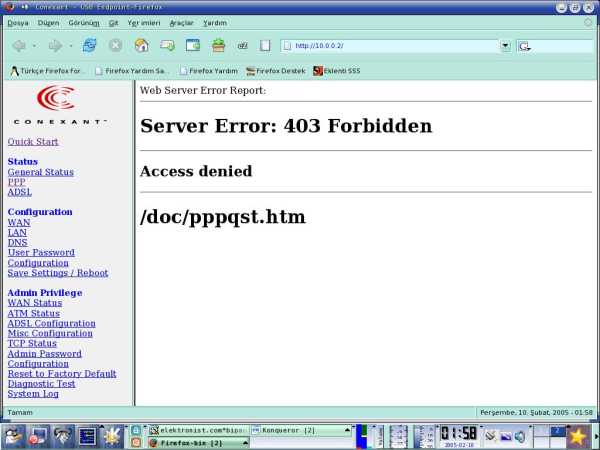The width and height of the screenshot is (600, 450).
Task: Click the Stop loading toolbar icon
Action: pos(115,45)
